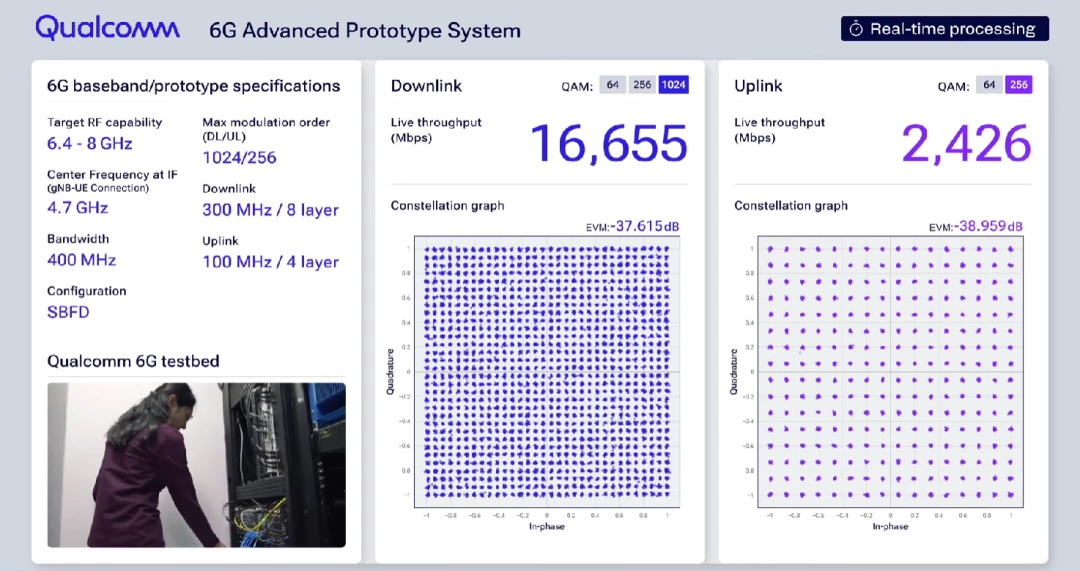Click Downlink Constellation graph label
The image size is (1080, 571).
[447, 205]
